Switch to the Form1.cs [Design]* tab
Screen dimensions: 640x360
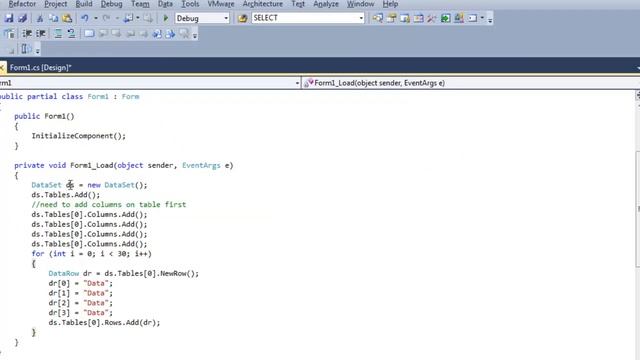[40, 67]
